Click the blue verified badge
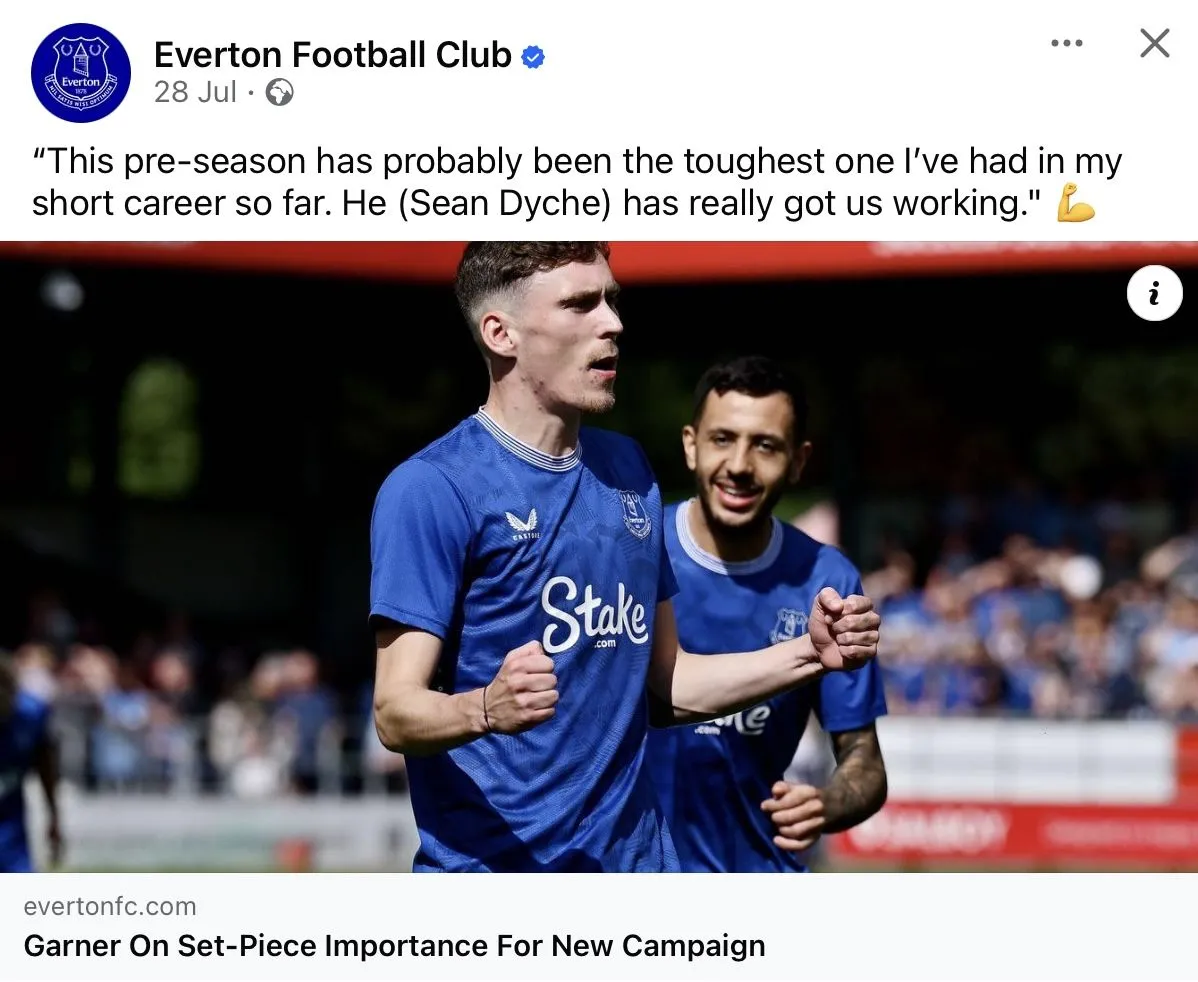This screenshot has width=1198, height=982. pyautogui.click(x=534, y=57)
